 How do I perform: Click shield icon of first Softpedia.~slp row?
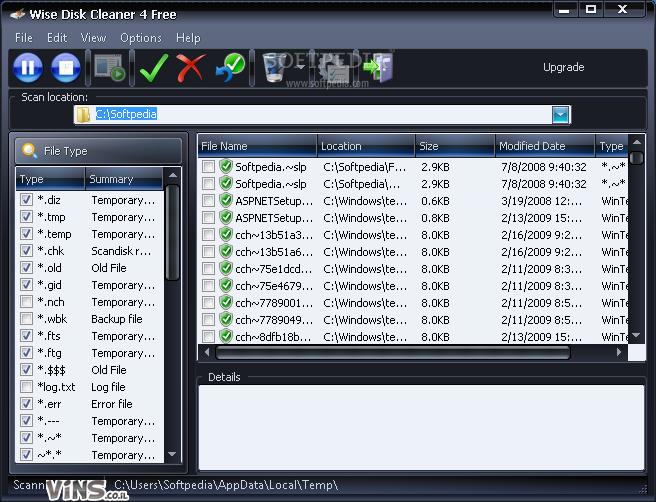226,166
